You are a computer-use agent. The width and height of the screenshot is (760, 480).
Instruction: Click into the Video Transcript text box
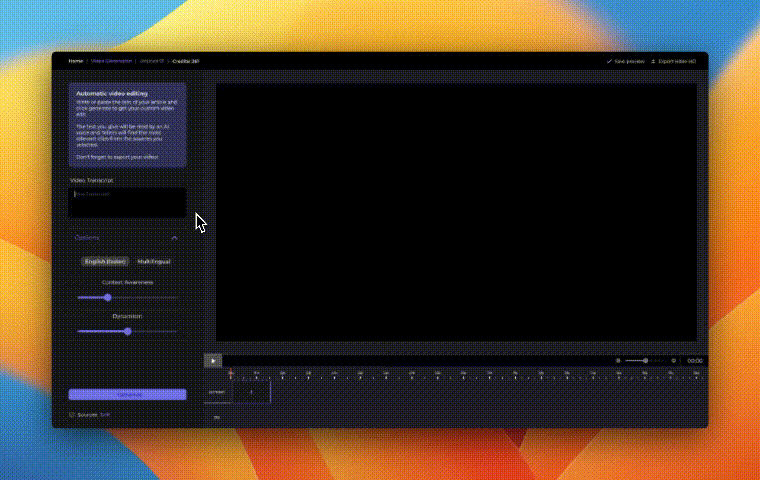click(x=127, y=203)
